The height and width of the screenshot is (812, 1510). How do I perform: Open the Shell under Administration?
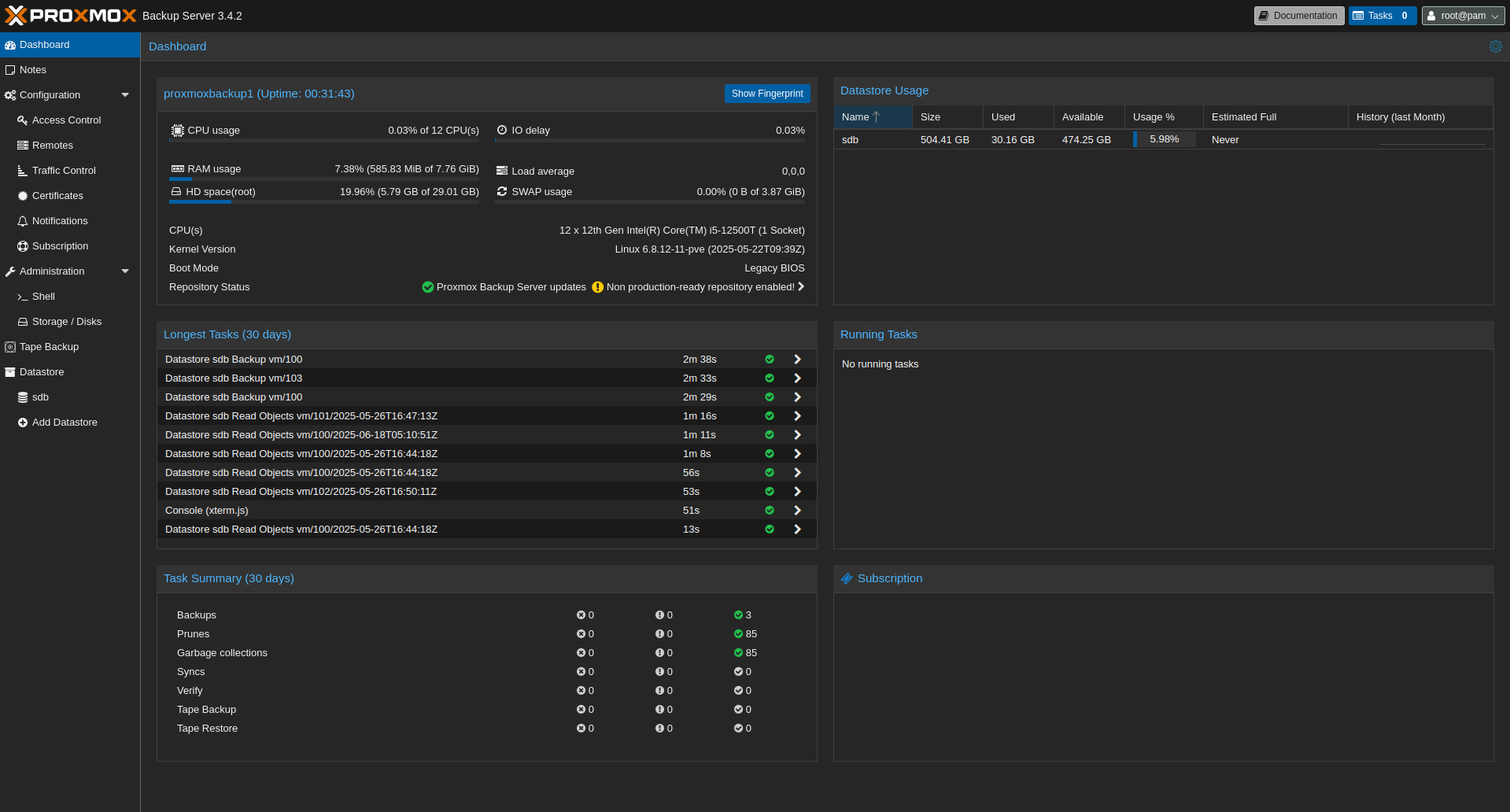(x=70, y=297)
